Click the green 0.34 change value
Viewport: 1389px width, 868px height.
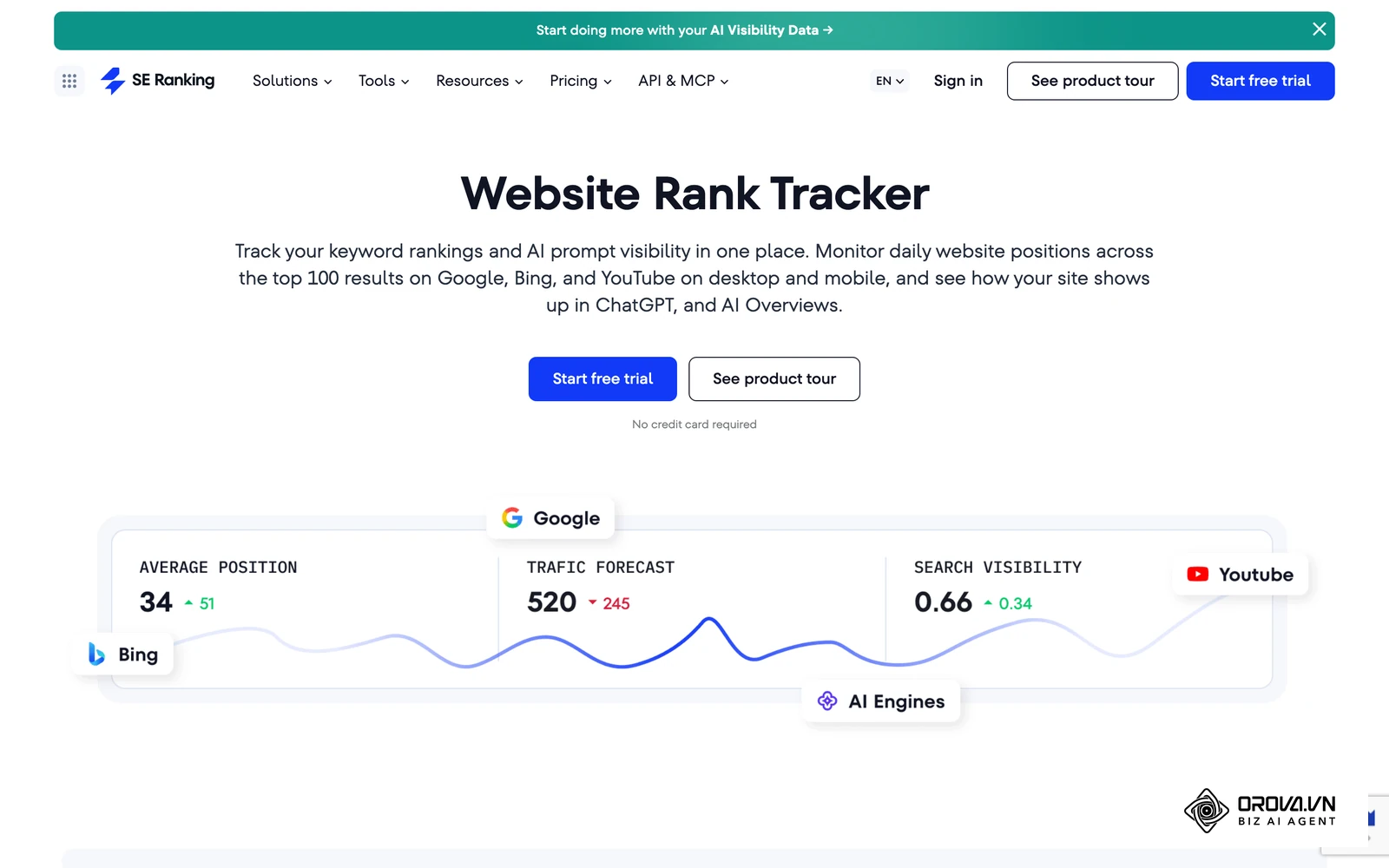click(1015, 603)
